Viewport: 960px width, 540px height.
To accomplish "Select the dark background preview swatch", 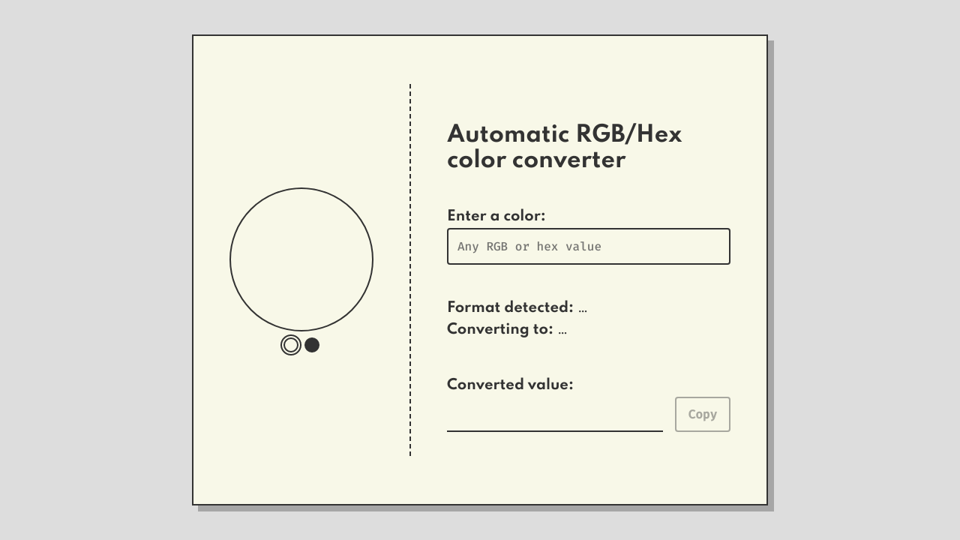I will point(312,345).
